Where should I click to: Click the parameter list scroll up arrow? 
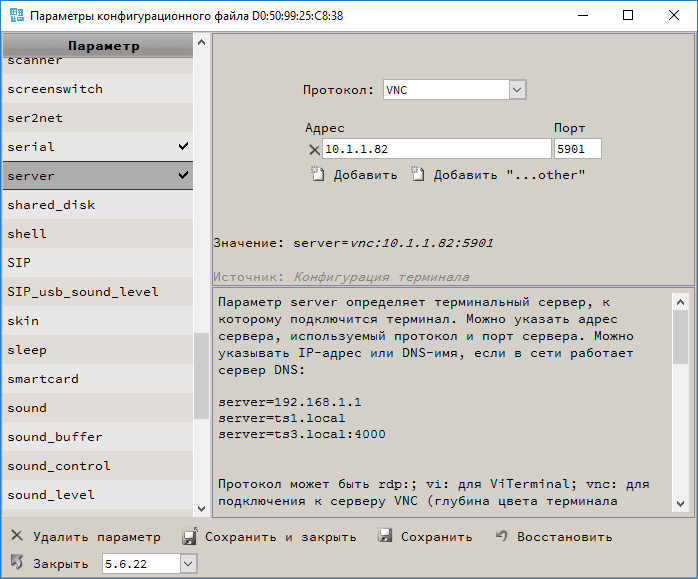click(202, 43)
